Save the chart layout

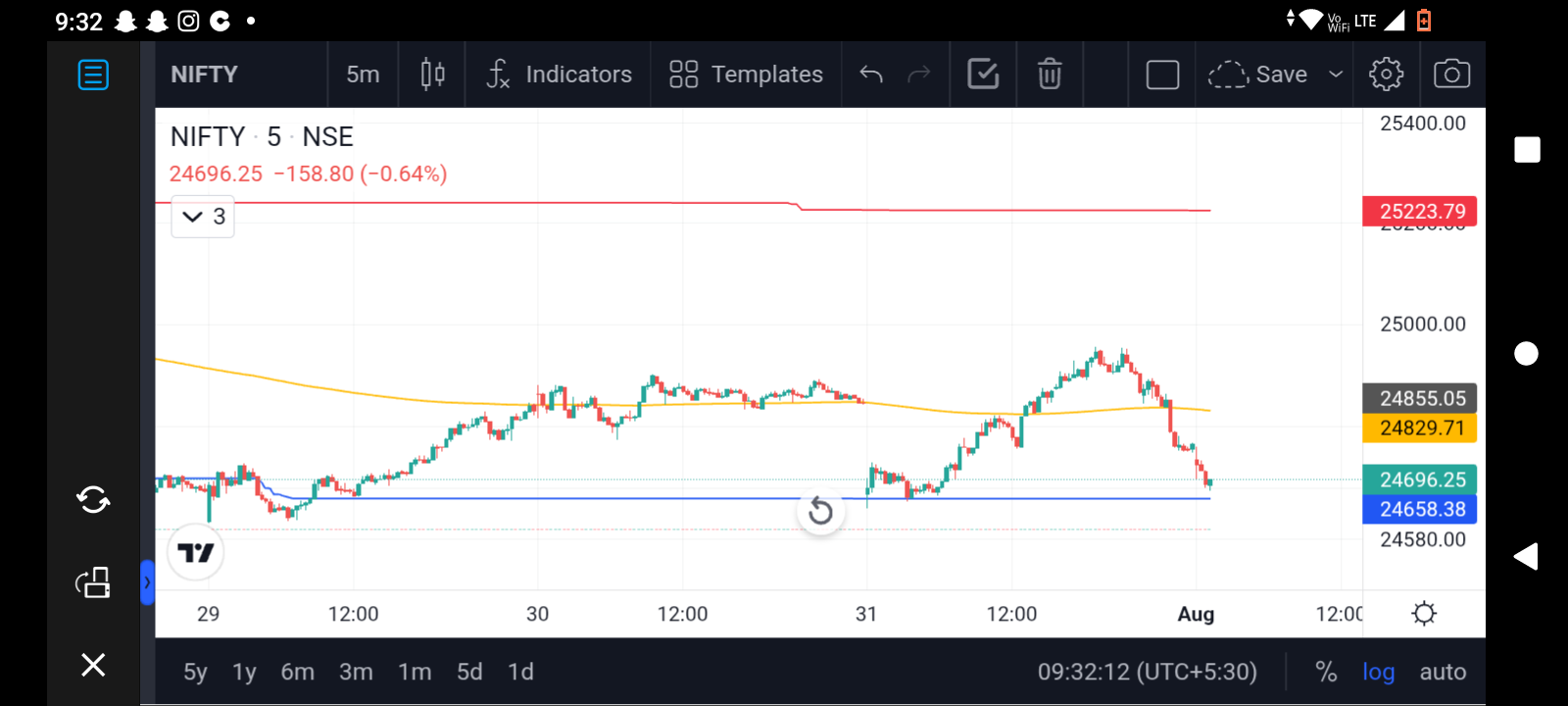1257,75
